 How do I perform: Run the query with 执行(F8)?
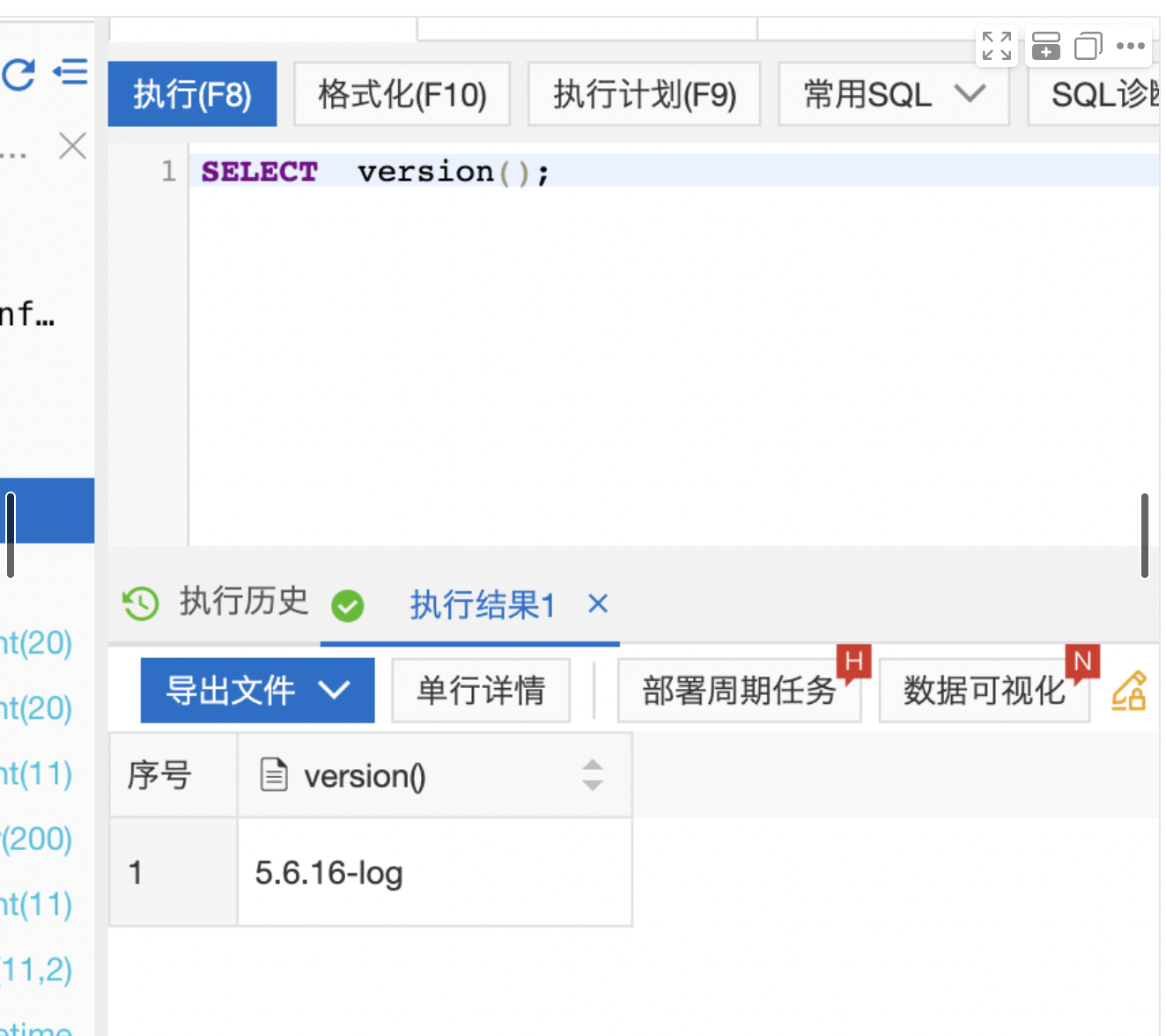point(192,93)
